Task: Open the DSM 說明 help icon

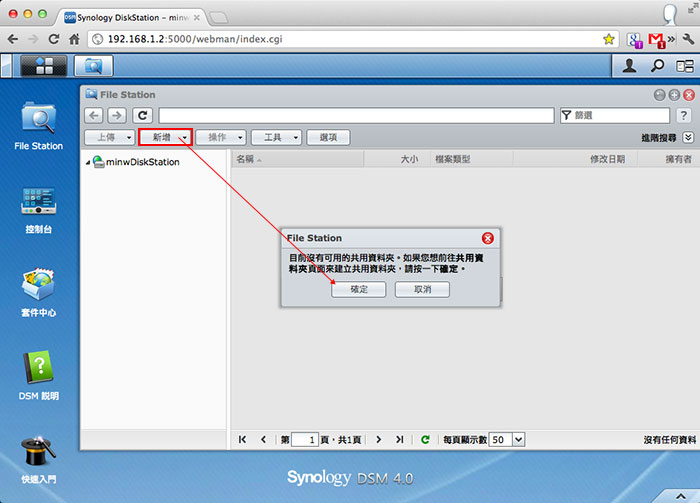Action: 38,376
